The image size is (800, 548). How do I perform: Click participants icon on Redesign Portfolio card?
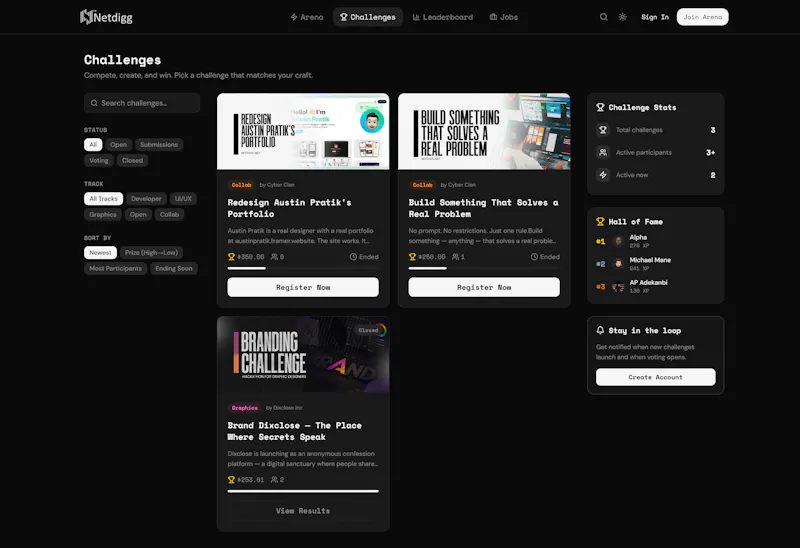(x=274, y=257)
